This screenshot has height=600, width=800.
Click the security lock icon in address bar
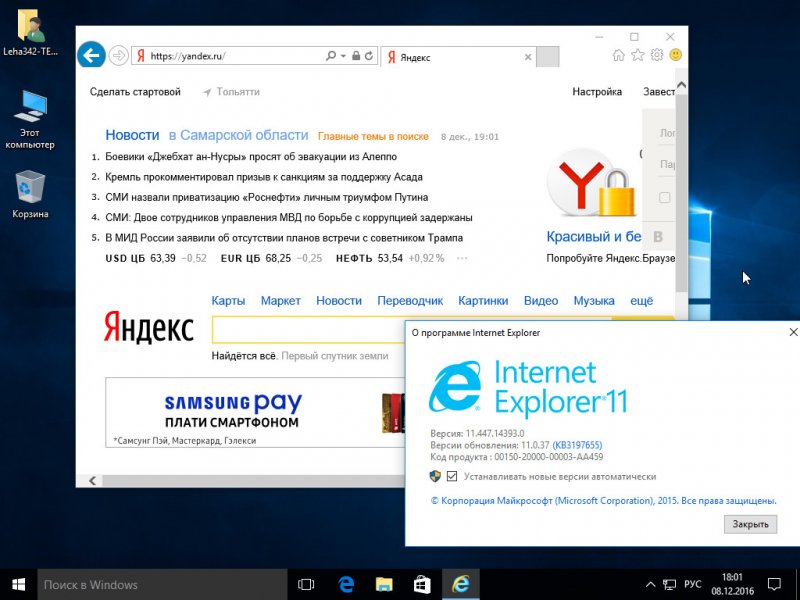point(356,56)
